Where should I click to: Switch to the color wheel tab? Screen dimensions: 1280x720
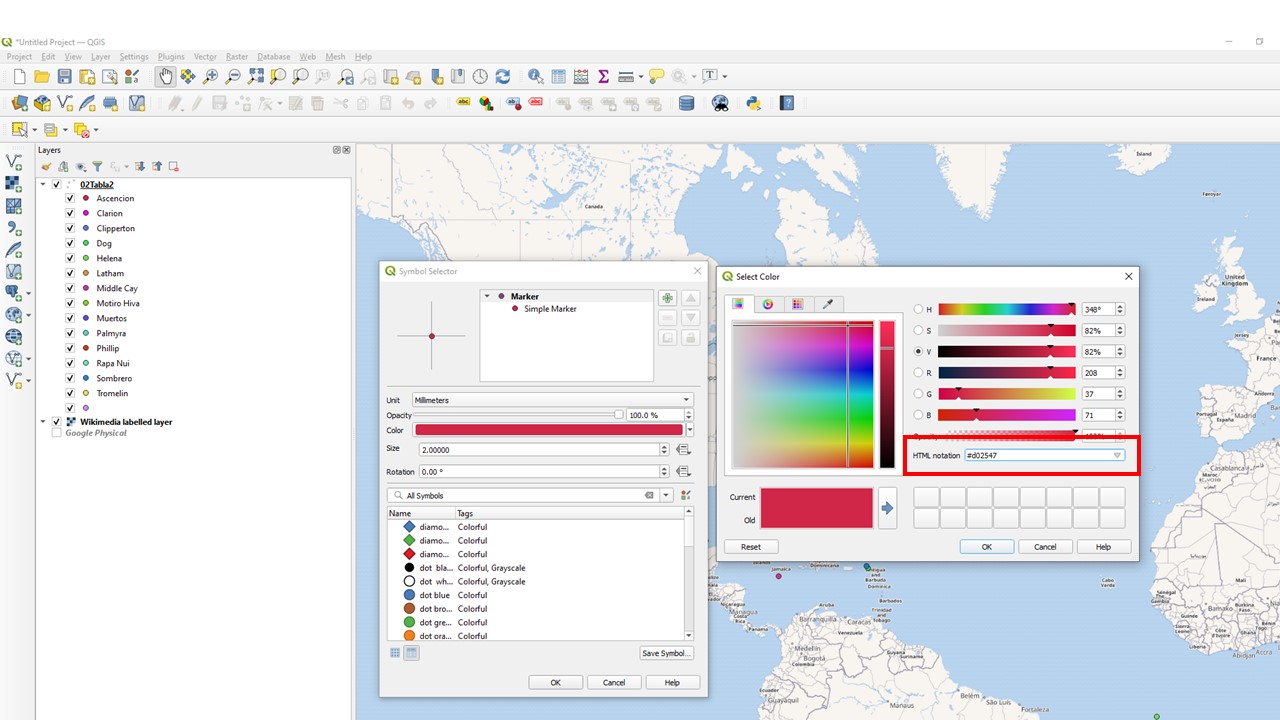pos(768,304)
